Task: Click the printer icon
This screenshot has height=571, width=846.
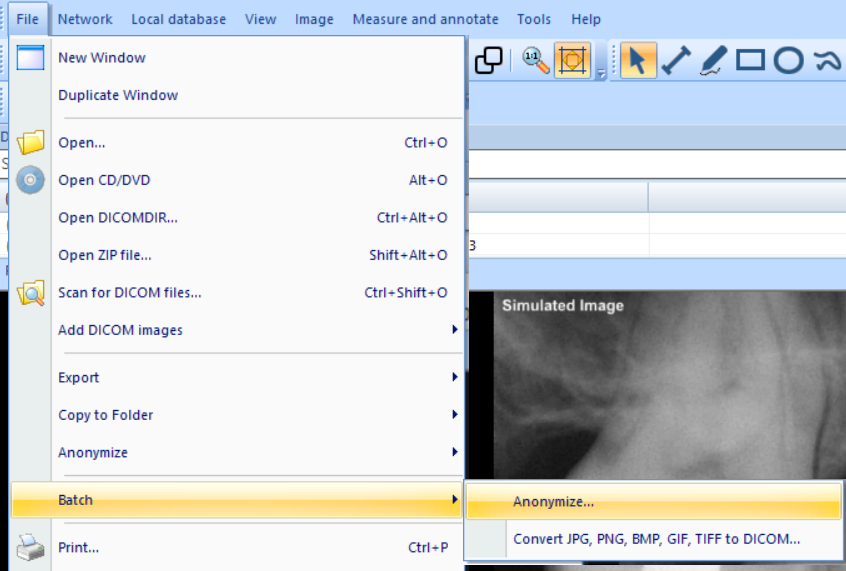Action: [30, 547]
